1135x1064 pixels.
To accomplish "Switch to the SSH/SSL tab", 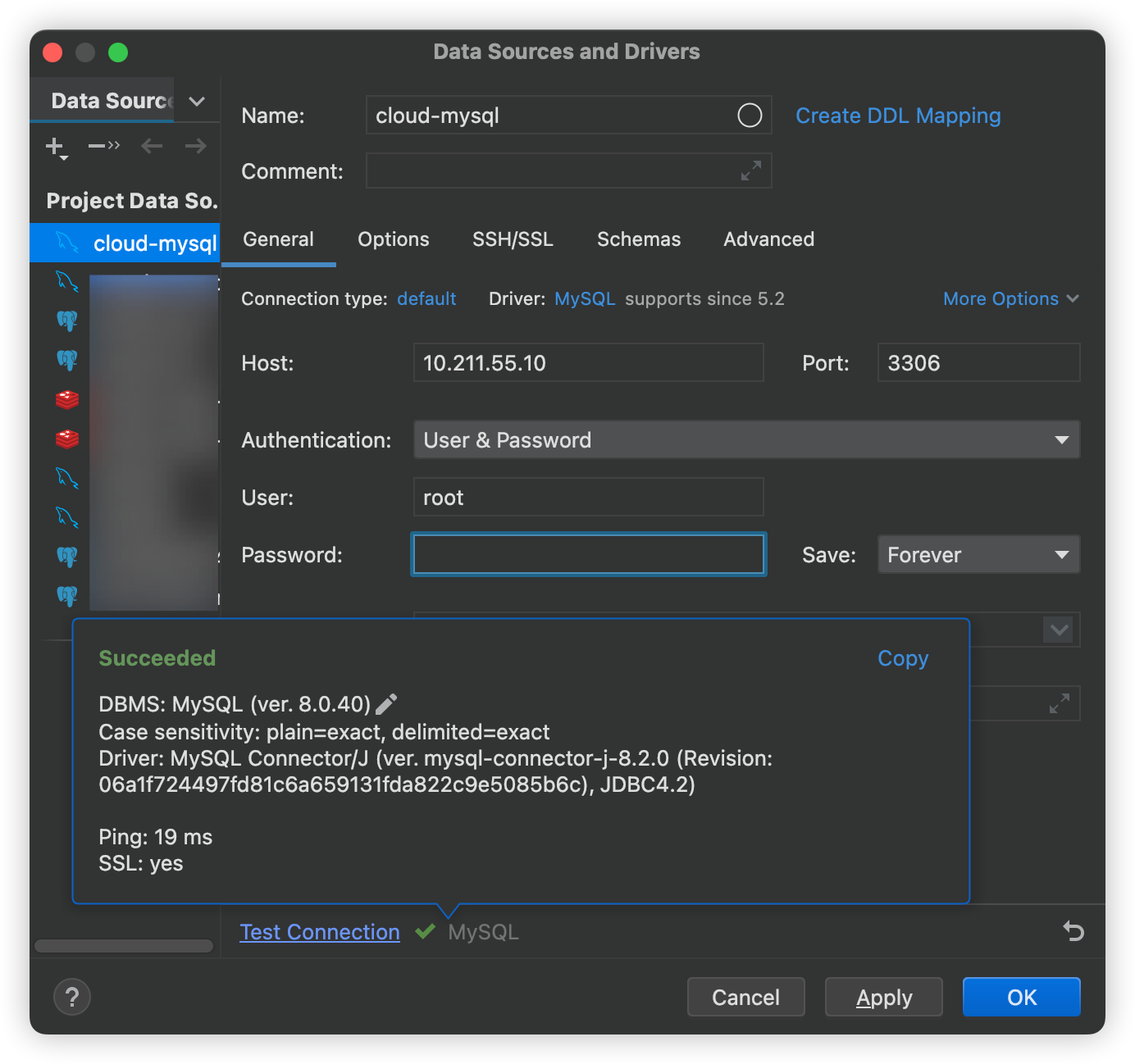I will (513, 239).
